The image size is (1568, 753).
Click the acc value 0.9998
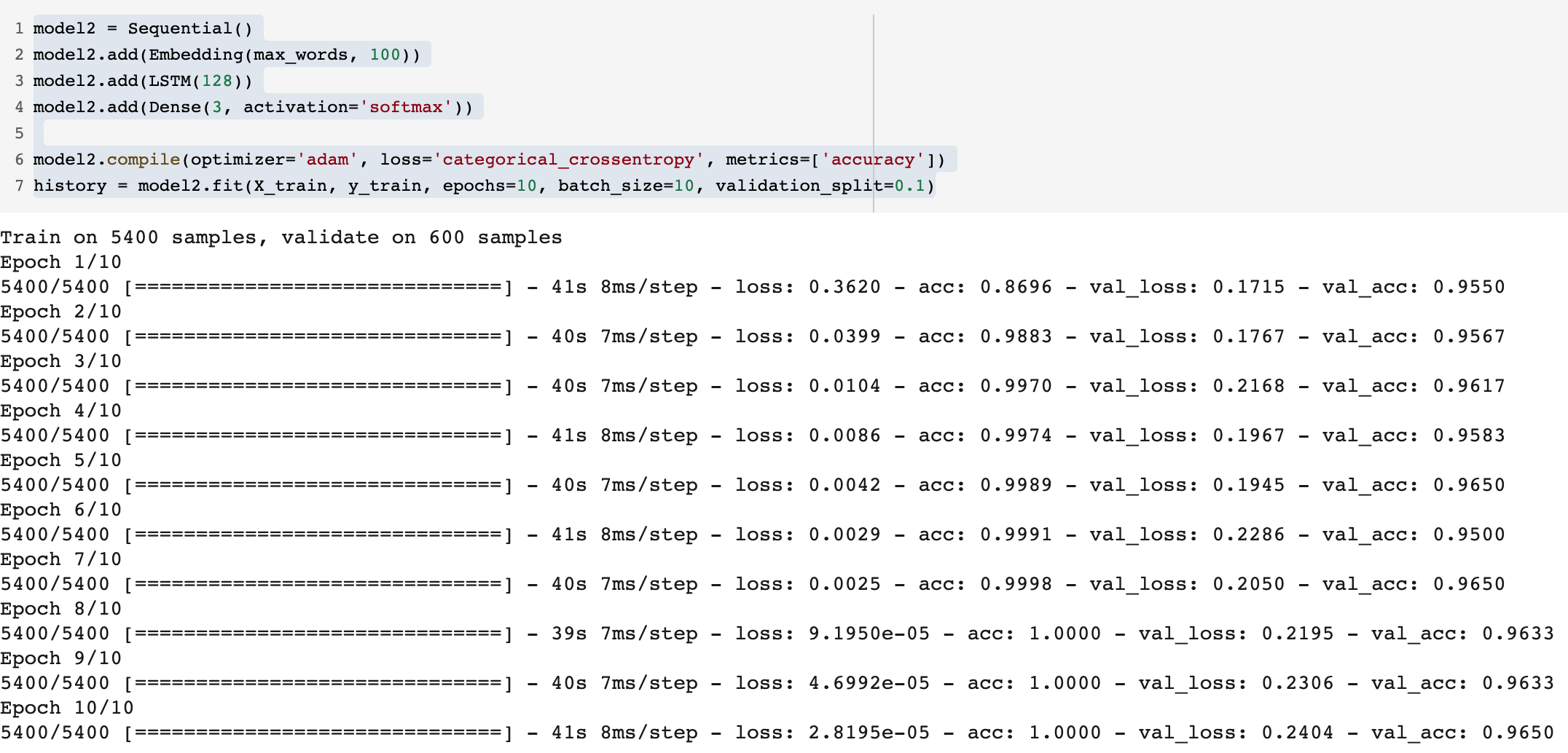pos(1016,584)
